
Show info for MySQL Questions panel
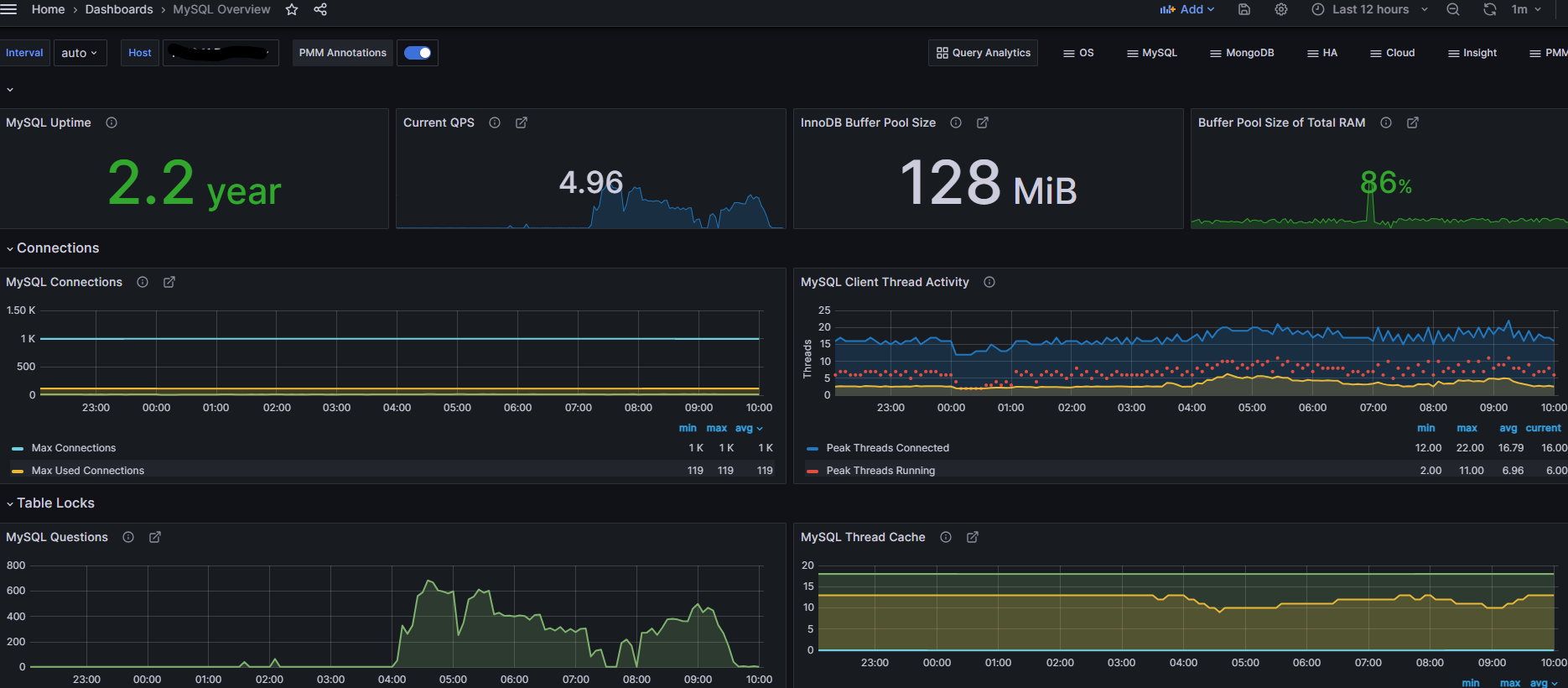pyautogui.click(x=128, y=537)
